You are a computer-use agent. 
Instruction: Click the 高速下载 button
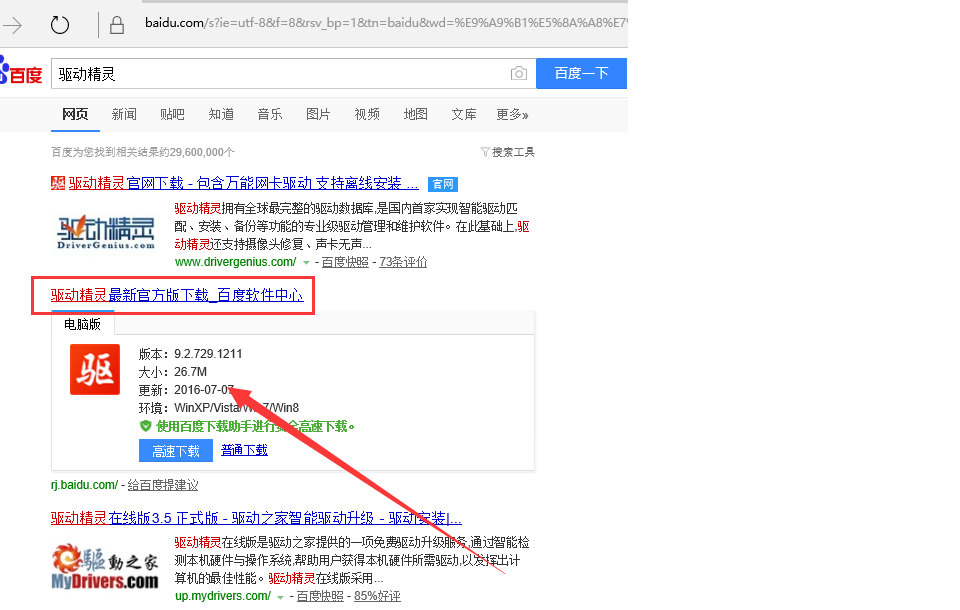(x=176, y=451)
